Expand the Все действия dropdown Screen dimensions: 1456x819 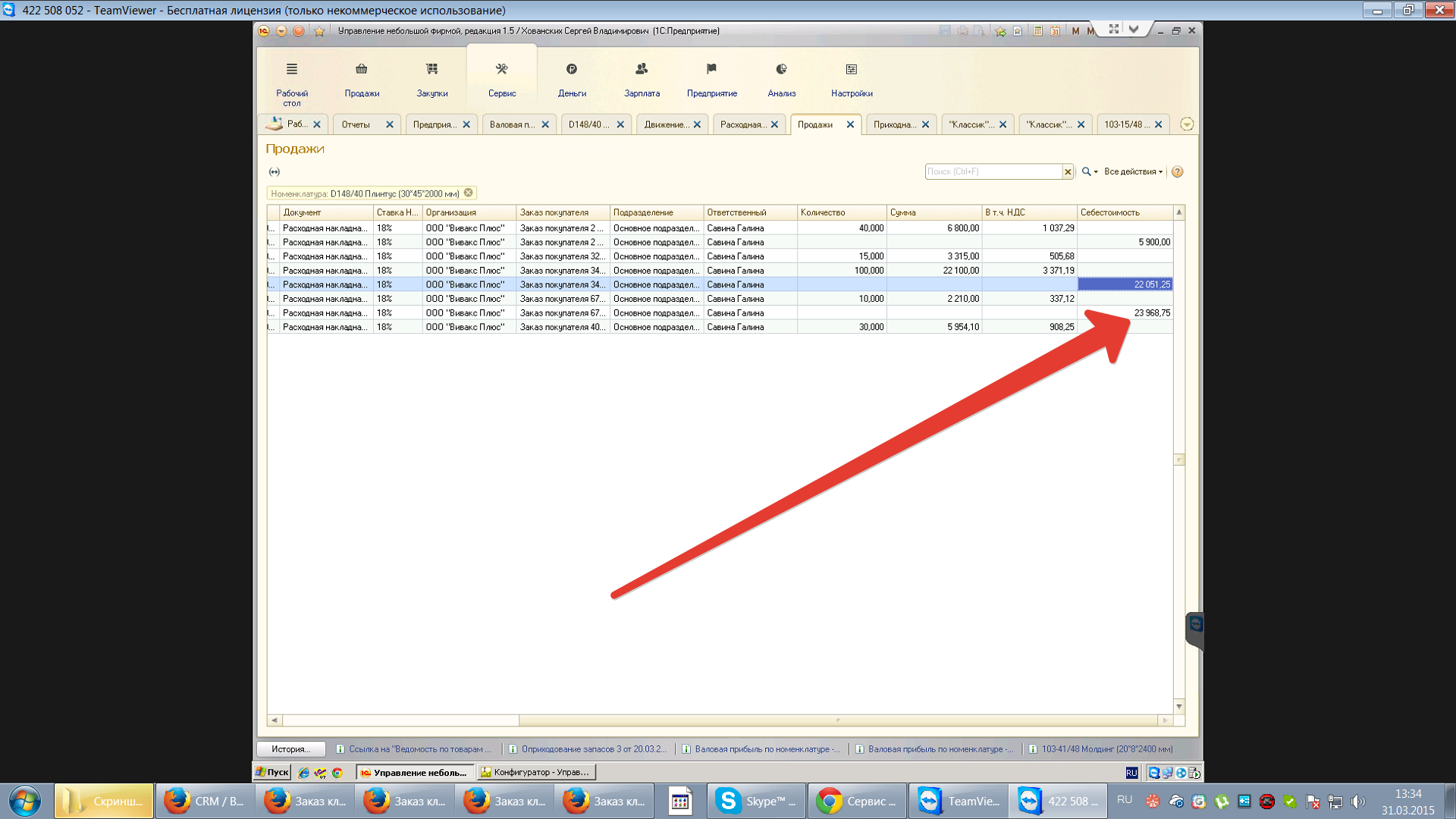point(1133,172)
